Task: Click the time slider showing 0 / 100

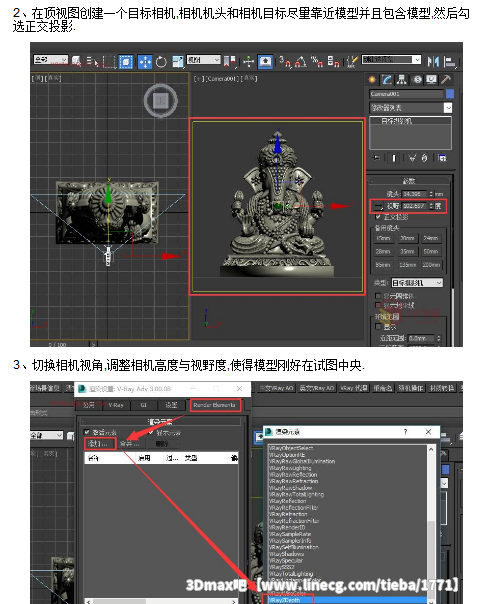Action: 58,344
